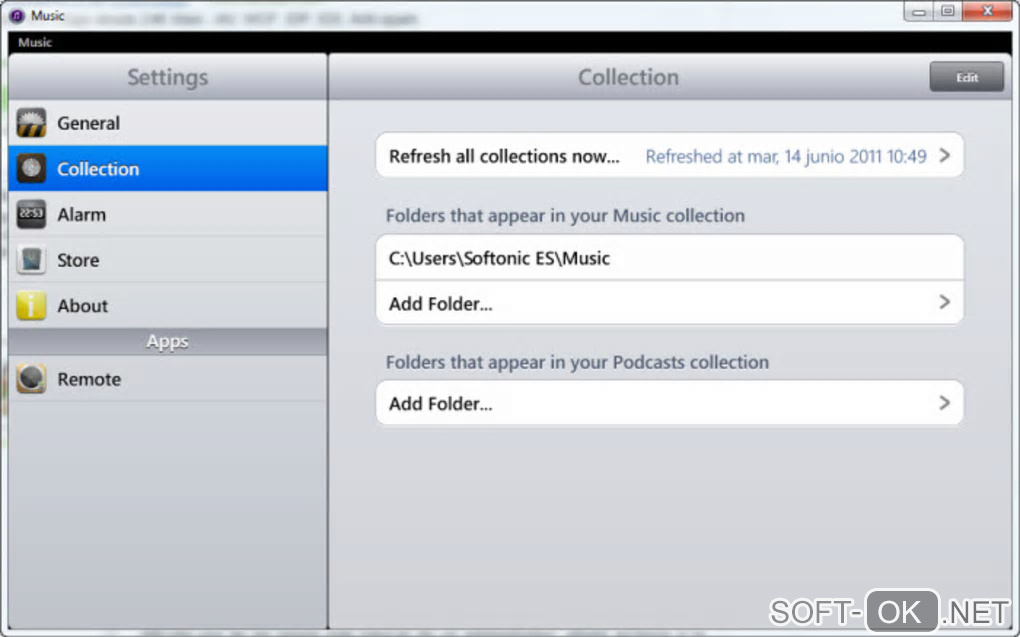
Task: Open the About section
Action: 168,305
